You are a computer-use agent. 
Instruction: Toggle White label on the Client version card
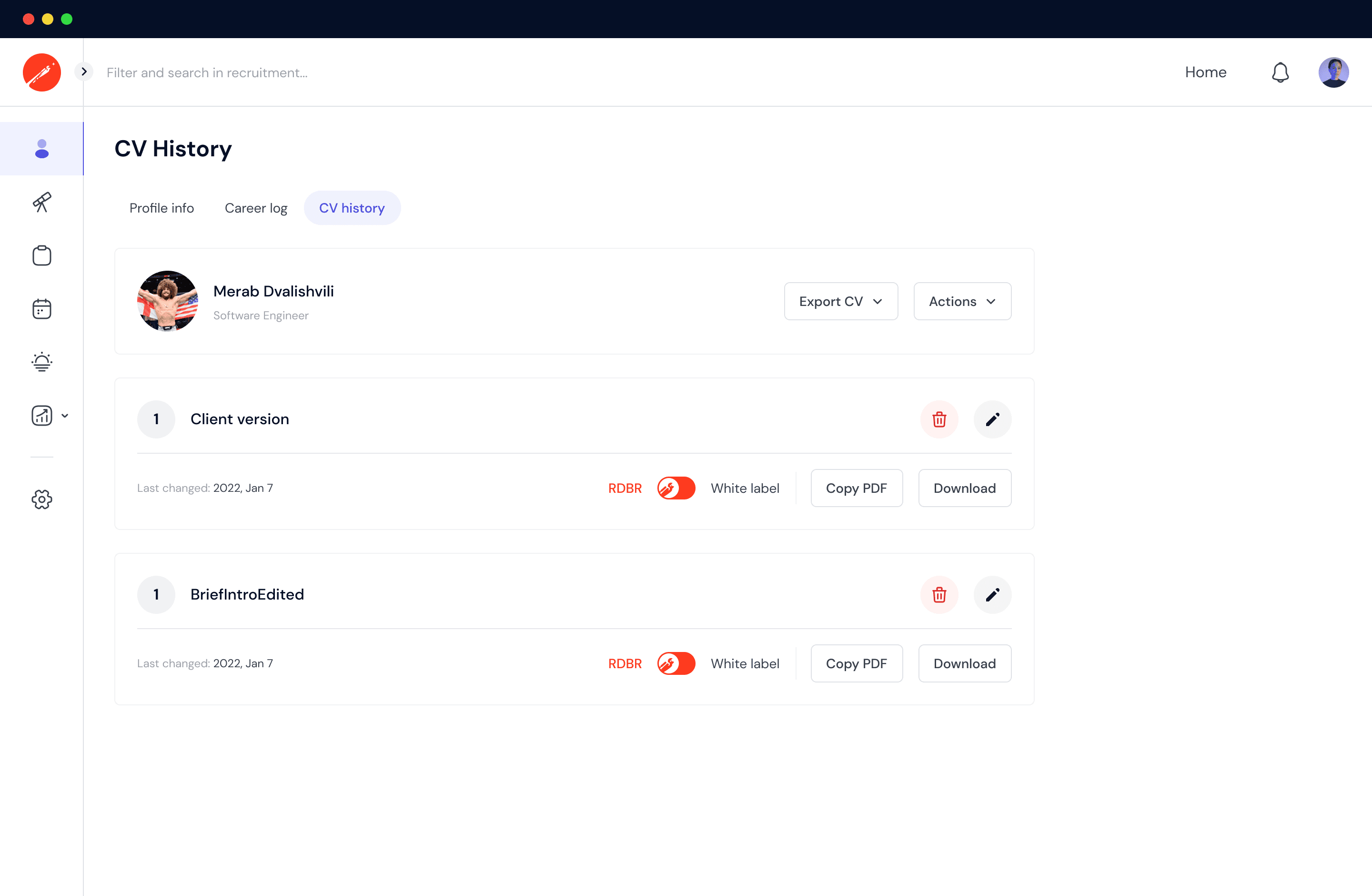(676, 488)
